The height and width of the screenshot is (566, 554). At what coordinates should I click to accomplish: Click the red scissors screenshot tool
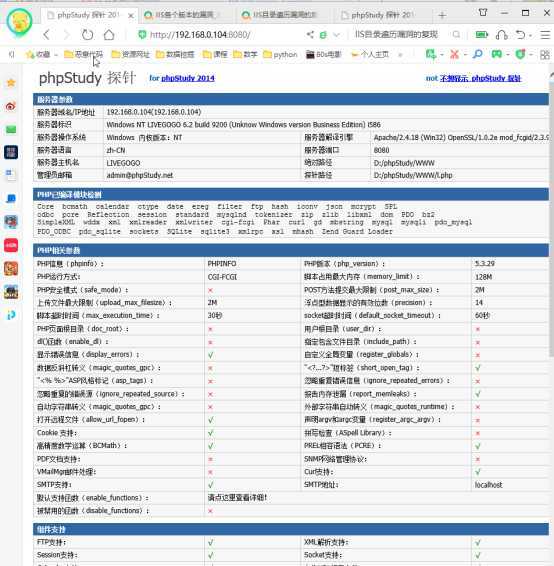(454, 55)
